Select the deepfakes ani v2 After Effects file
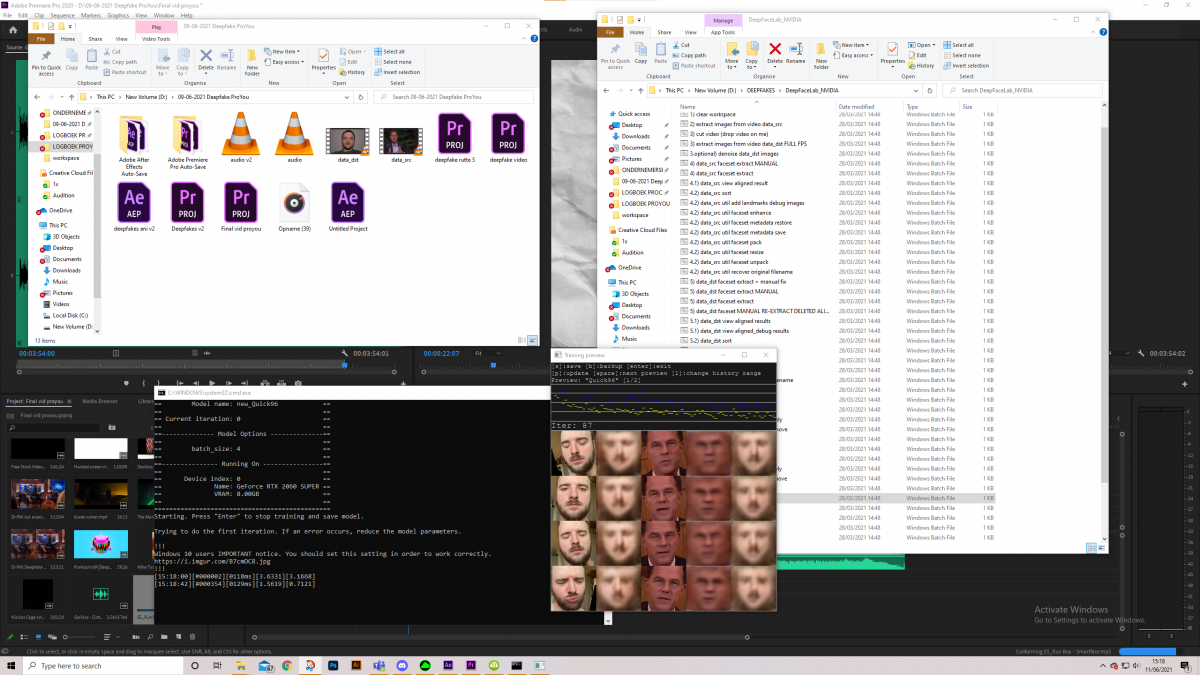This screenshot has height=675, width=1200. click(134, 208)
